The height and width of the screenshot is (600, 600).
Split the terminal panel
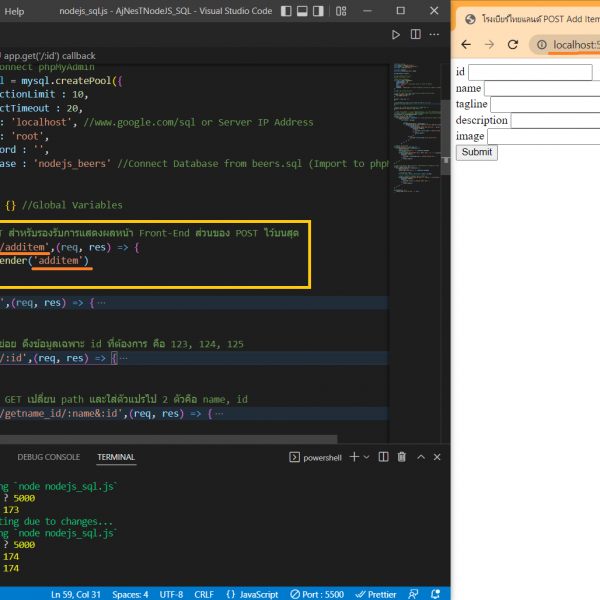[384, 457]
